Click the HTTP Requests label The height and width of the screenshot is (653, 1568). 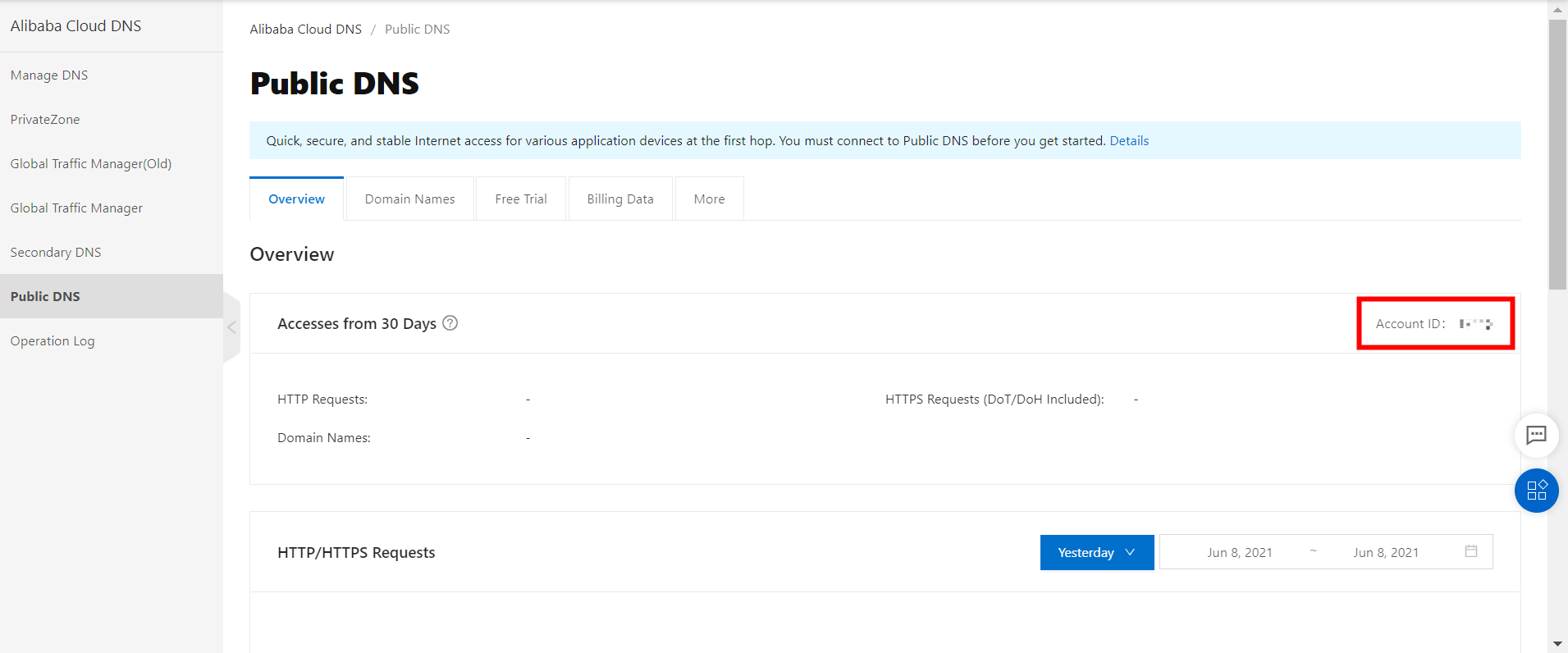322,399
